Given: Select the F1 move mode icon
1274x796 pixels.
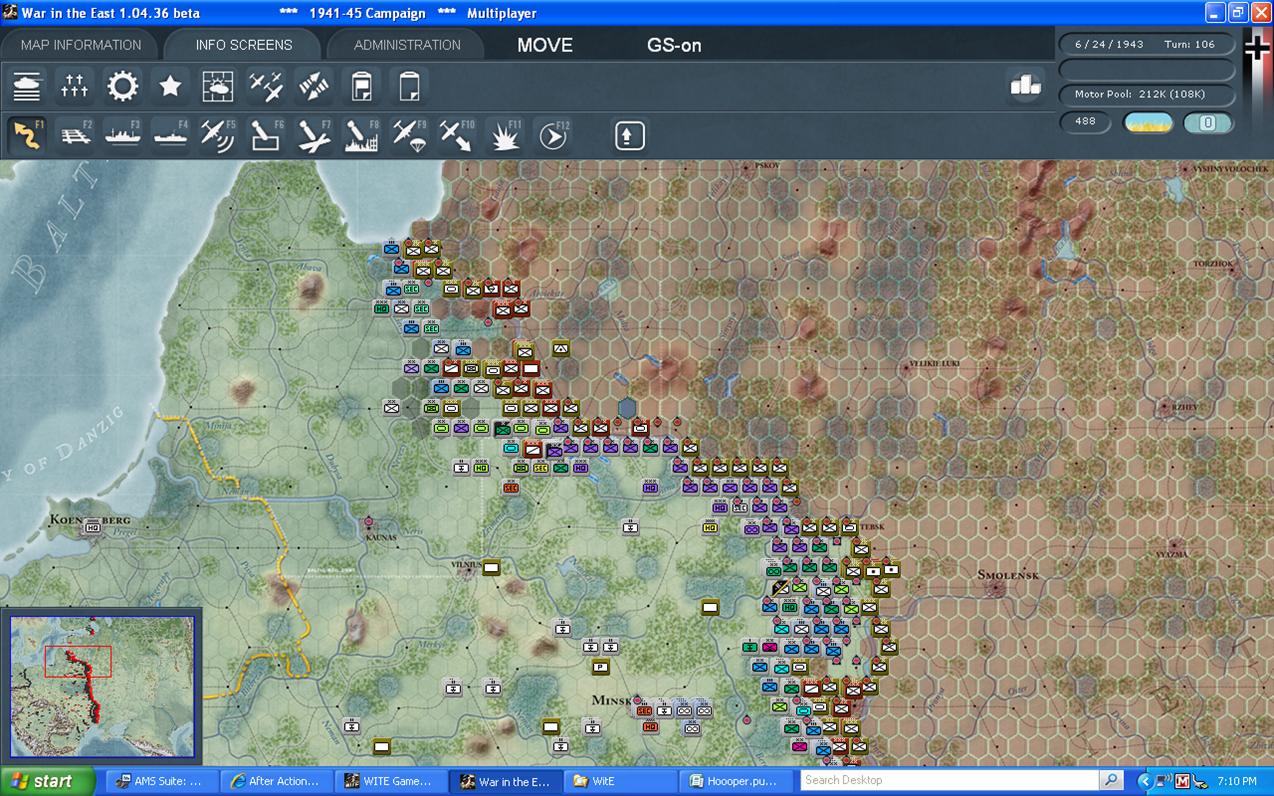Looking at the screenshot, I should click(27, 135).
